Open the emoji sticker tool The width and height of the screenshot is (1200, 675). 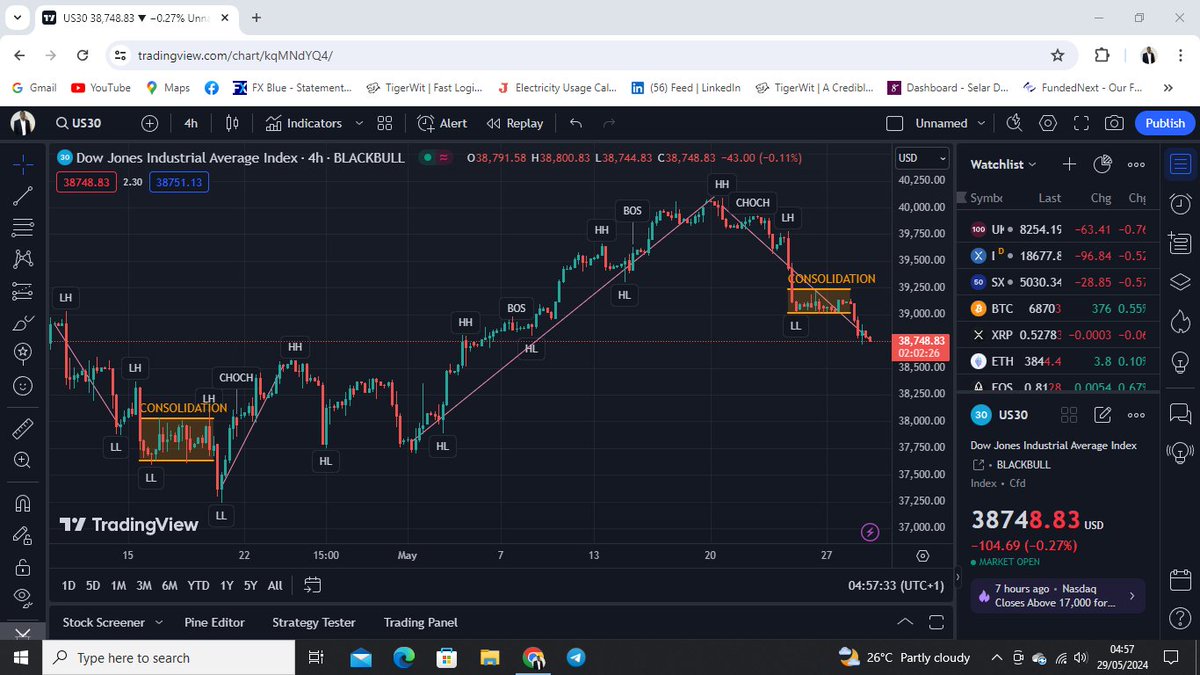(23, 385)
